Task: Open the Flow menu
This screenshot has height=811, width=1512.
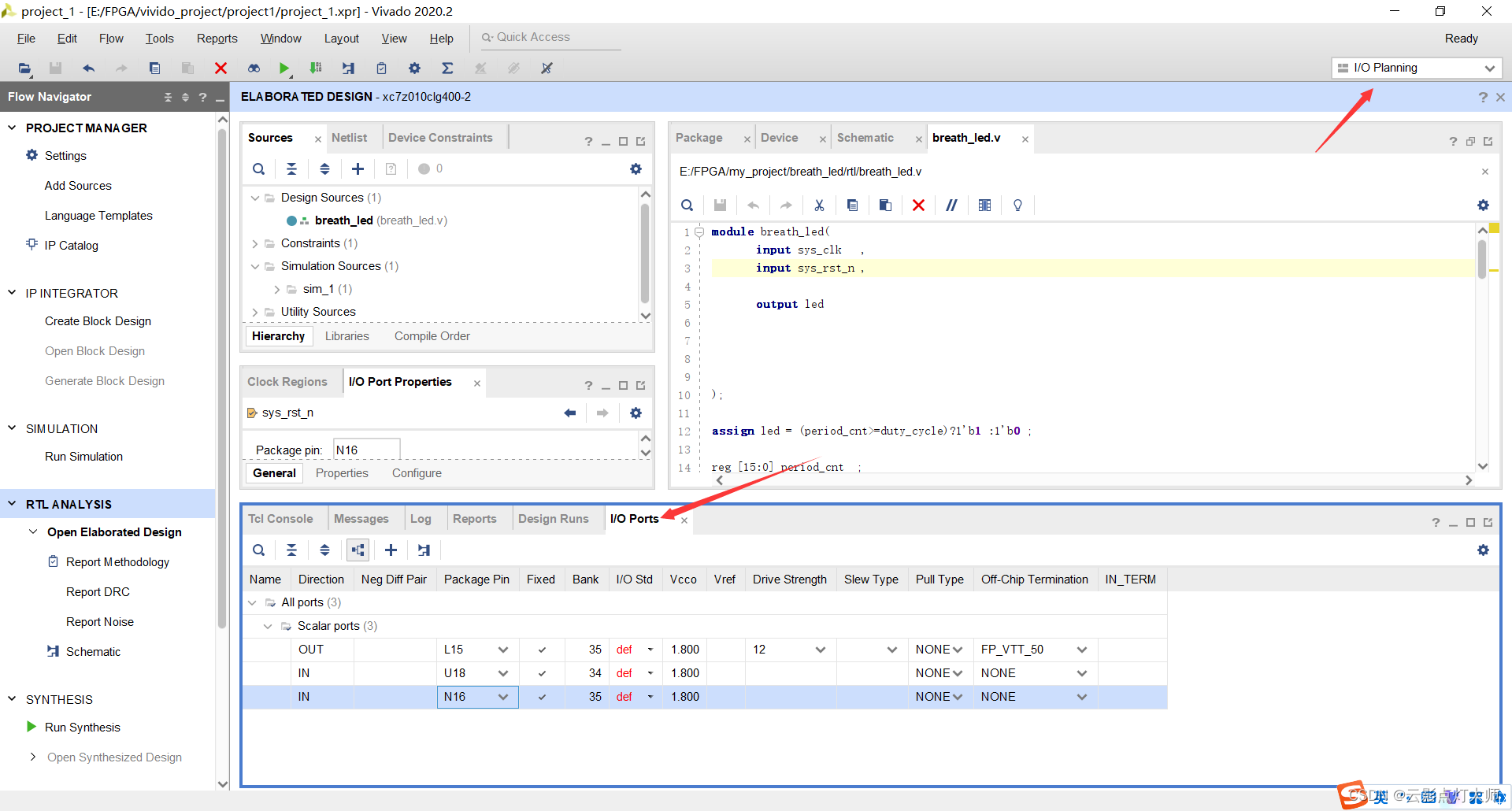Action: click(x=111, y=39)
